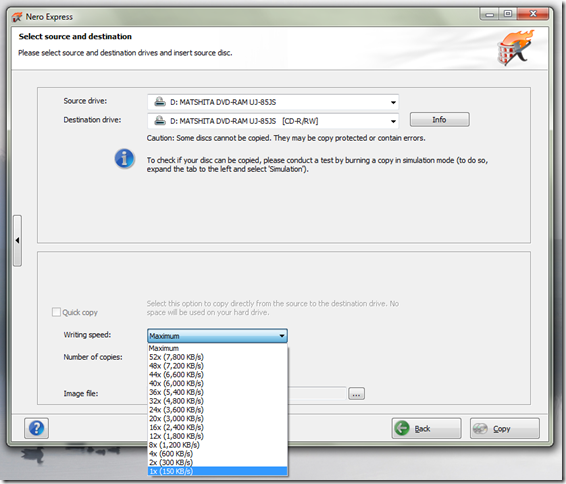Pick 12x (1,800 KB/s) speed
566x484 pixels.
click(217, 436)
